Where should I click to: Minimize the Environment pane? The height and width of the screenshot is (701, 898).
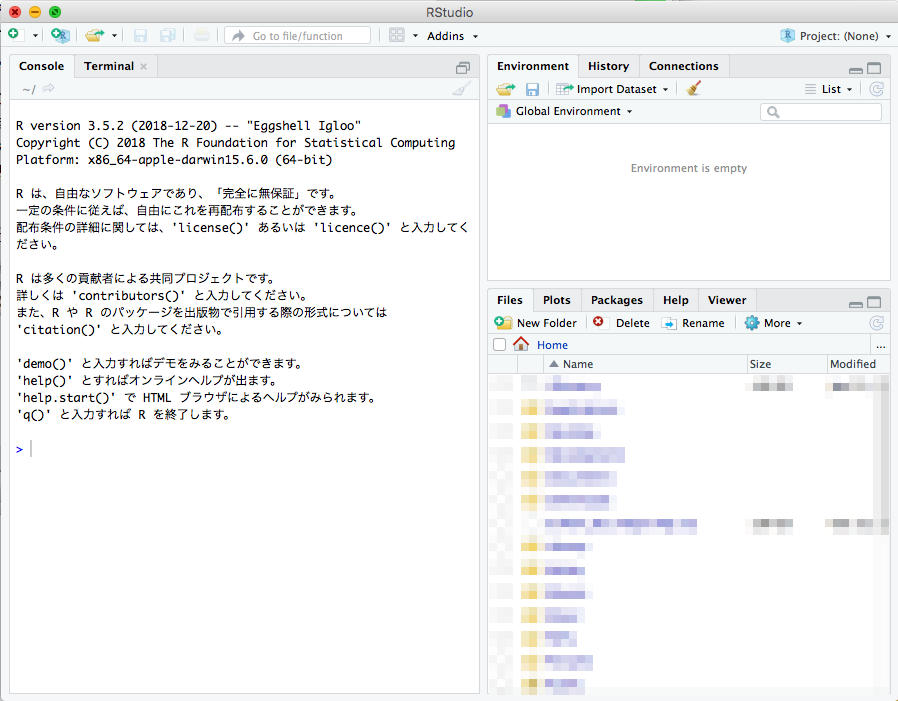coord(856,70)
